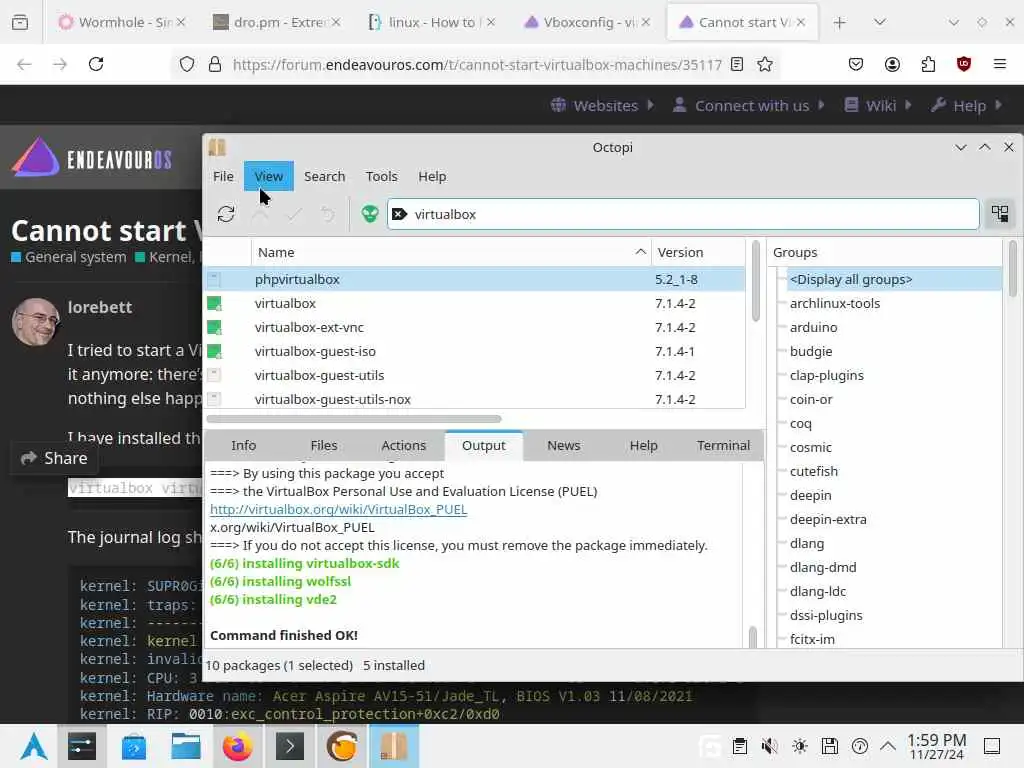Click status icon of phpvirtualbox row
1024x768 pixels.
coord(214,280)
